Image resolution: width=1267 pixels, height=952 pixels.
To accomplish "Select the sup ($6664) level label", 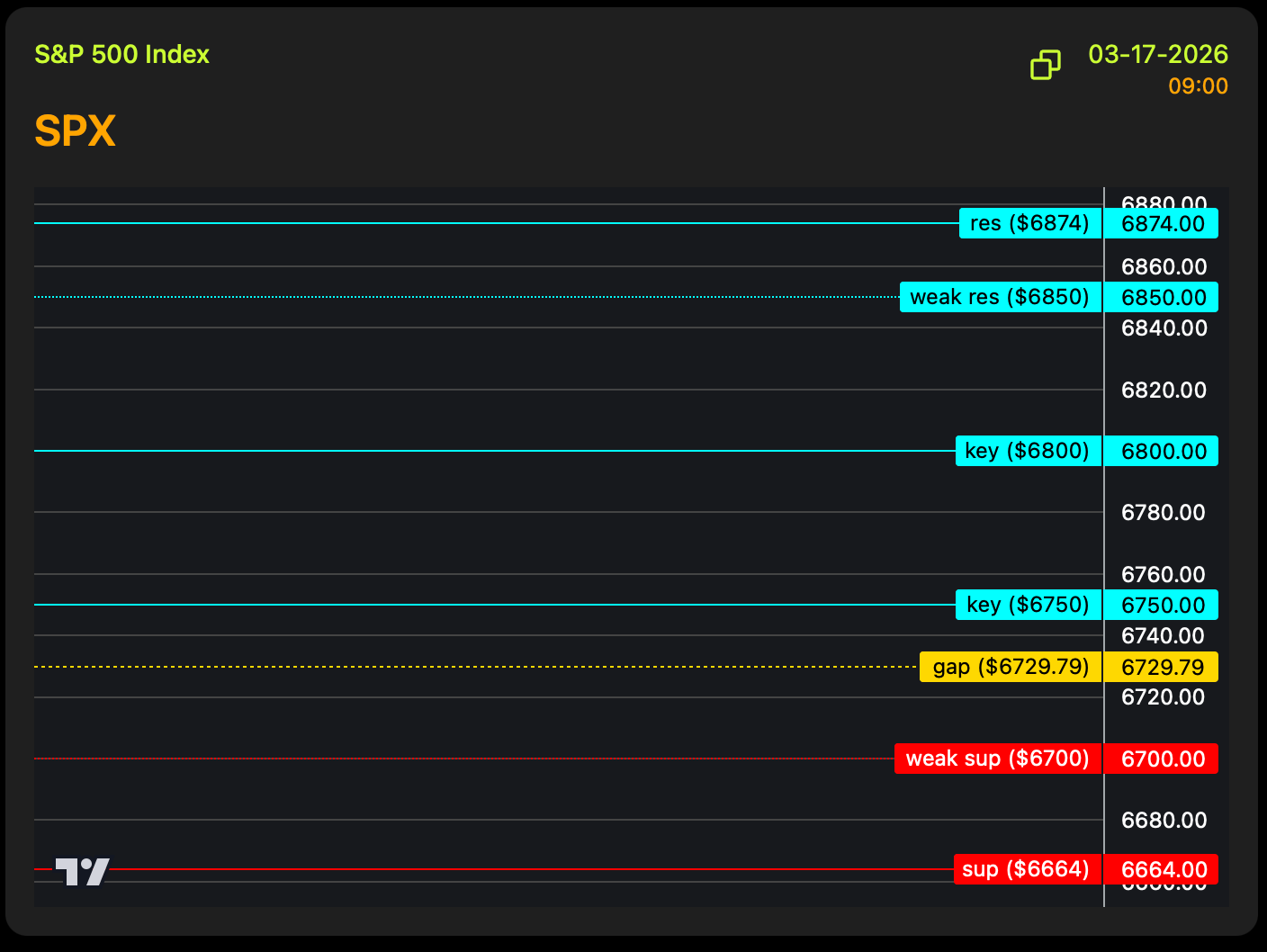I will click(x=1029, y=869).
